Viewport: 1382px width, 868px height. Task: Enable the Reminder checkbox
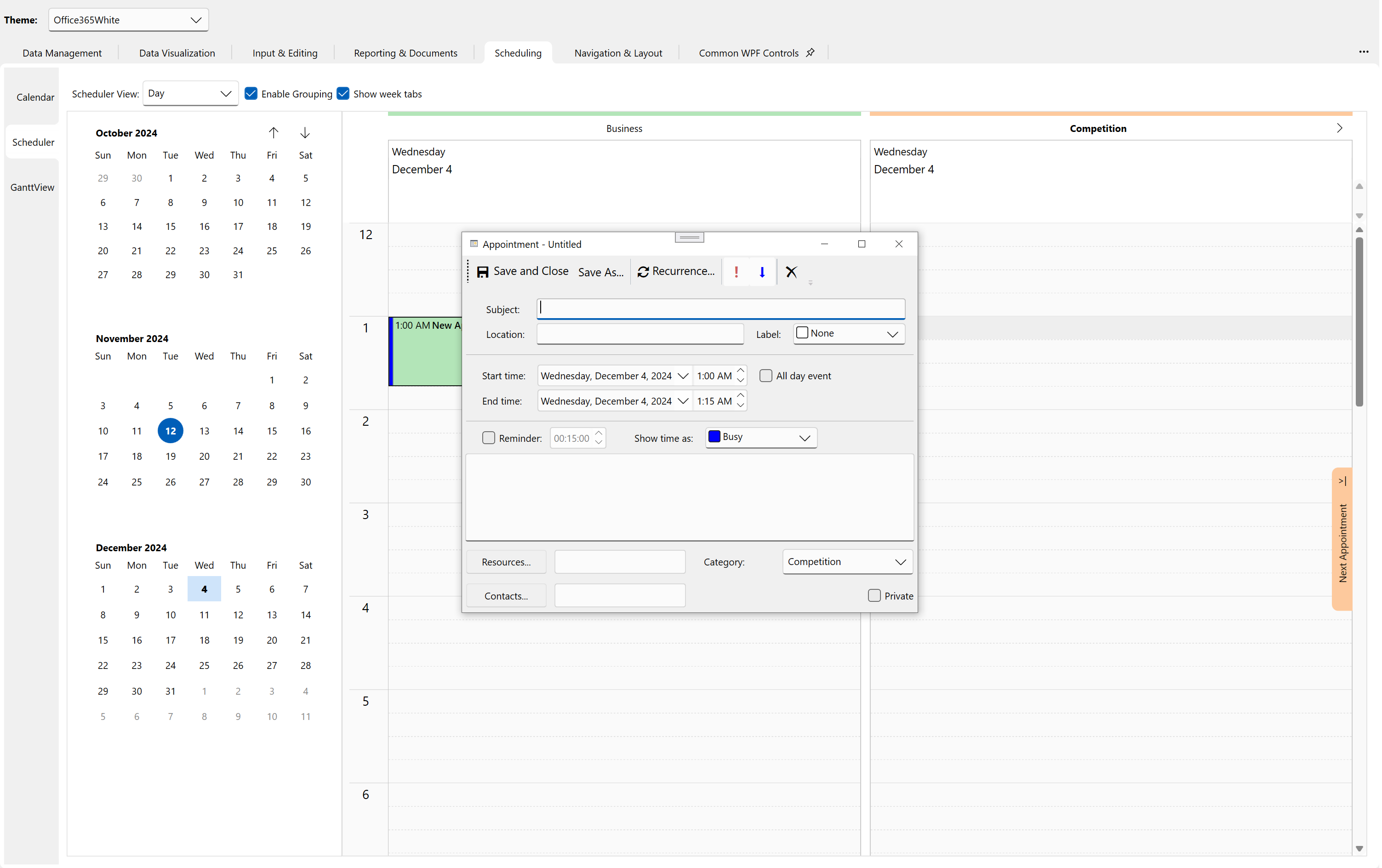[488, 438]
